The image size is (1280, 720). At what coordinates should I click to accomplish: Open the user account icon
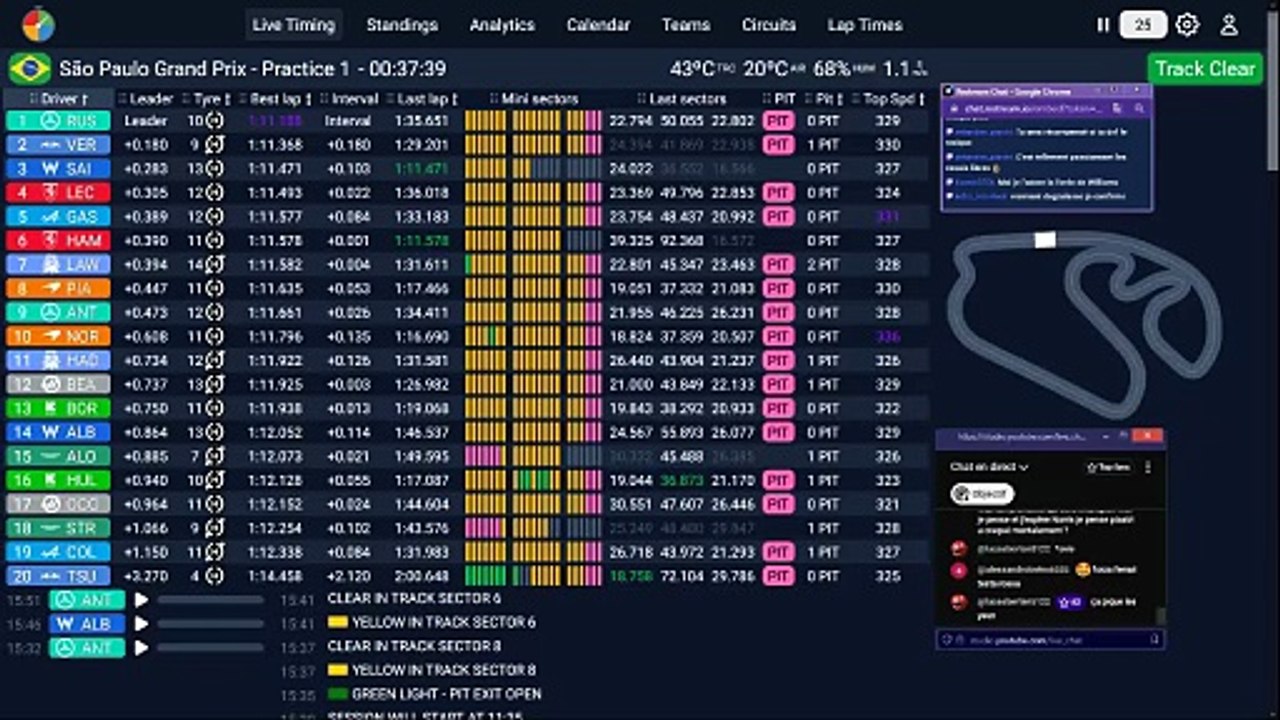(x=1229, y=25)
